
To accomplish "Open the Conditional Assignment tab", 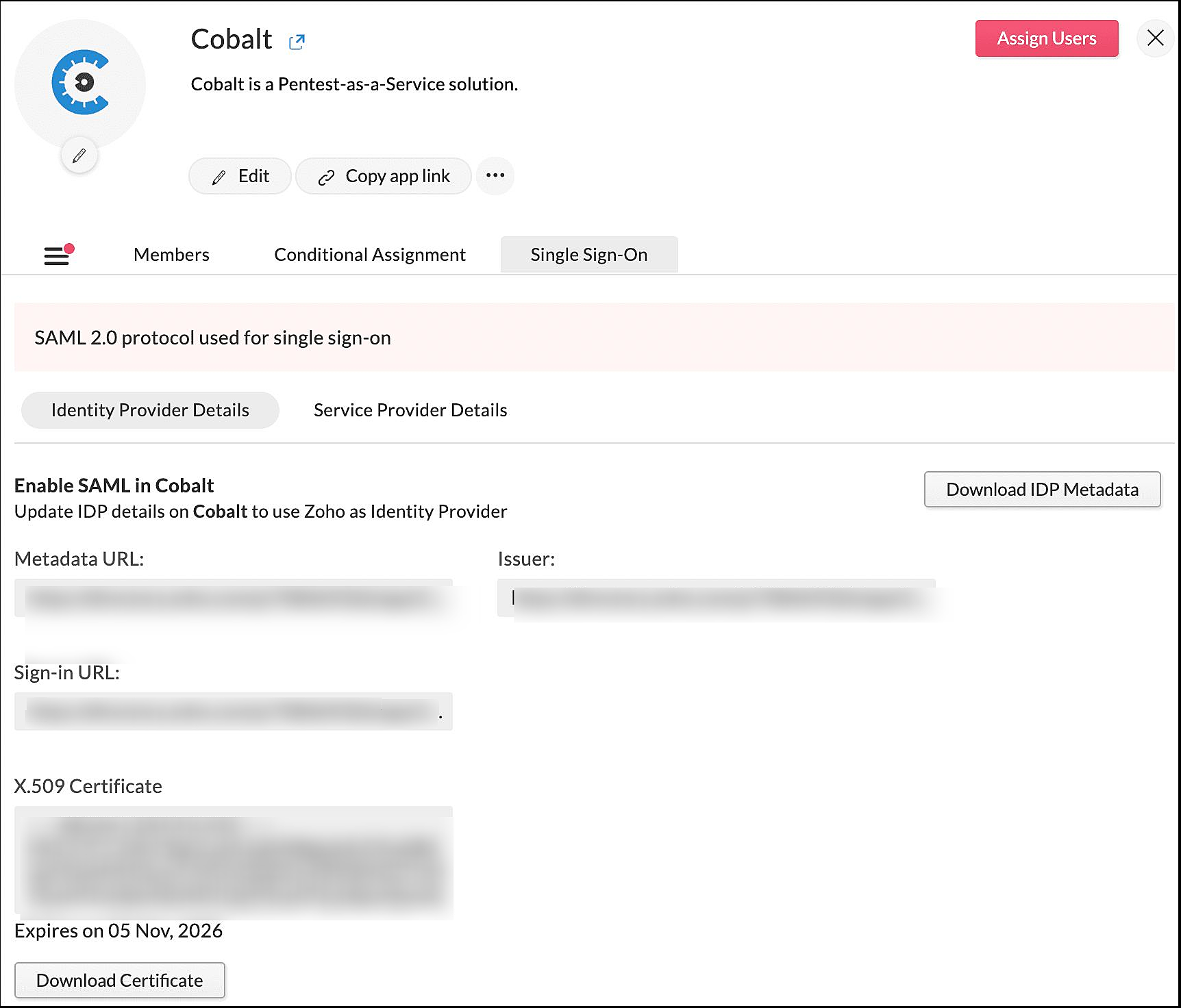I will [x=370, y=255].
